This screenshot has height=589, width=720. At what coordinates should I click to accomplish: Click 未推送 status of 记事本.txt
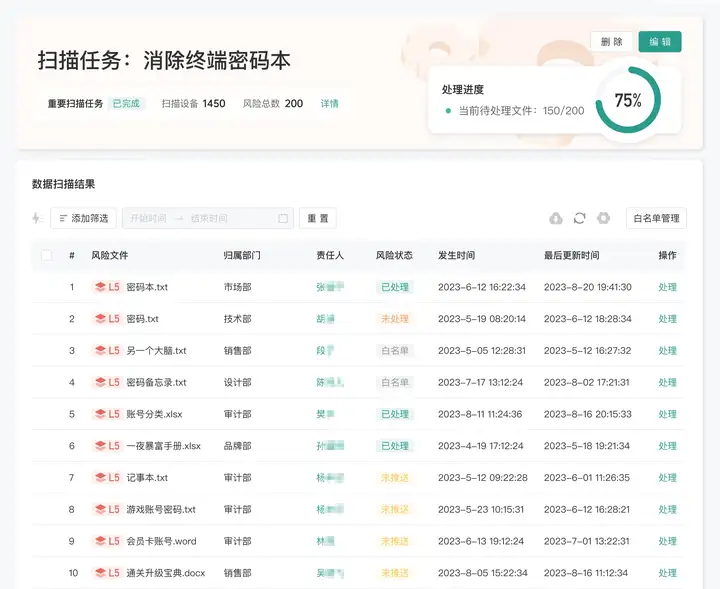(395, 477)
